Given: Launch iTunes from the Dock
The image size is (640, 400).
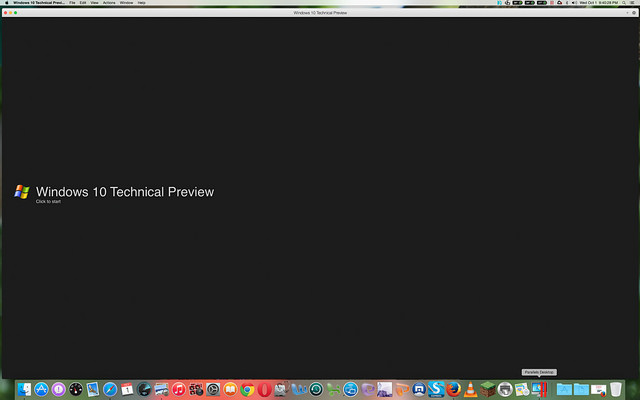Looking at the screenshot, I should [178, 389].
